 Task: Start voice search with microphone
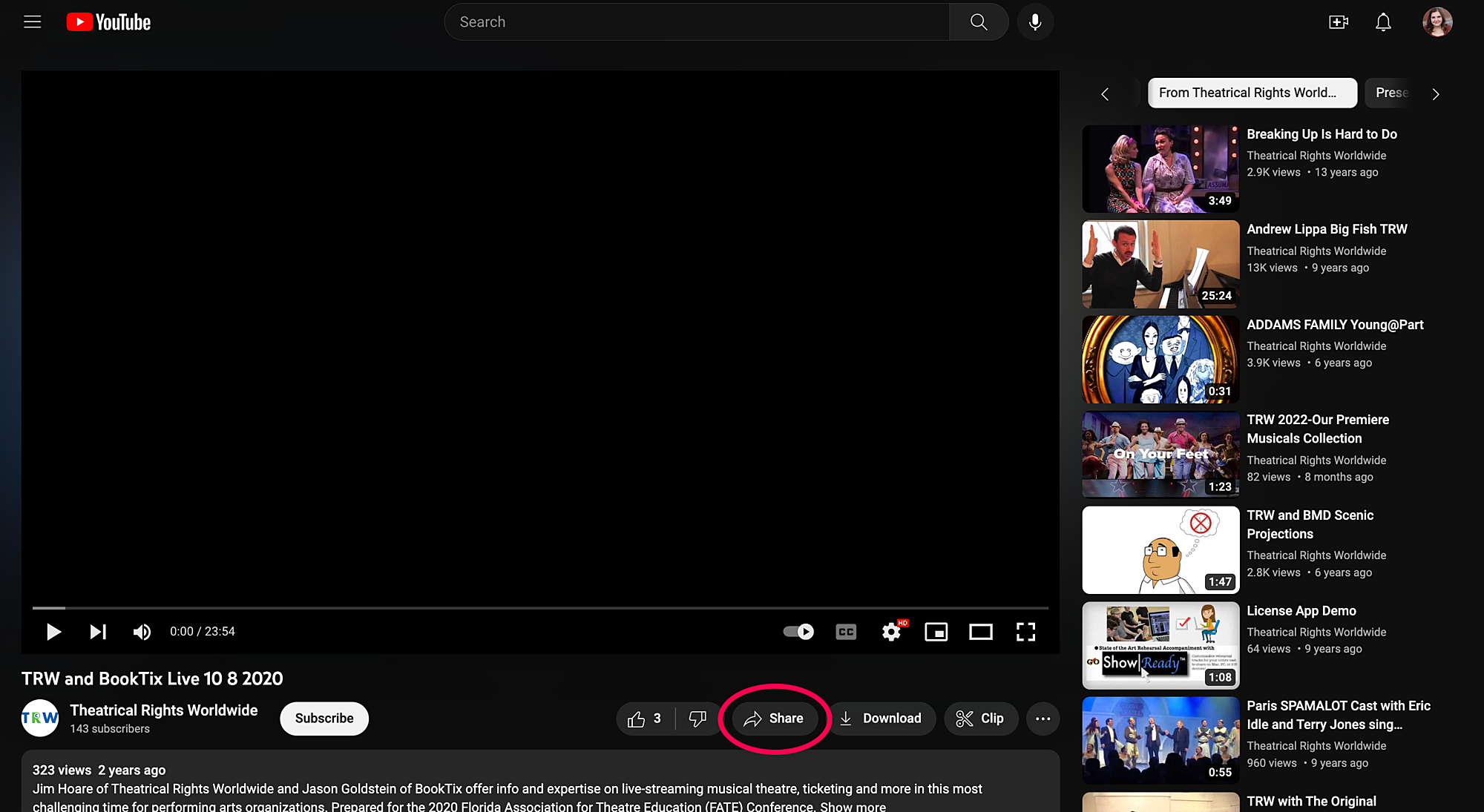coord(1035,22)
